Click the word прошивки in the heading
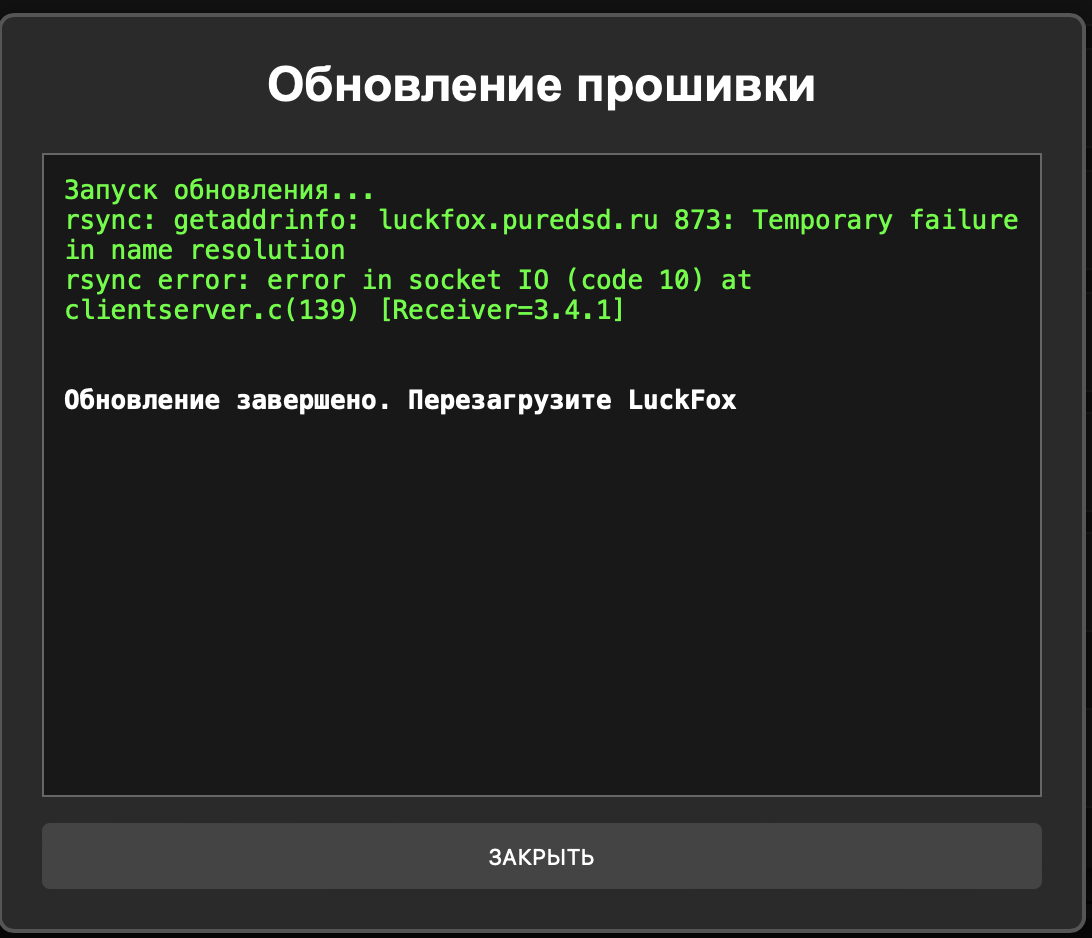1092x938 pixels. point(696,86)
